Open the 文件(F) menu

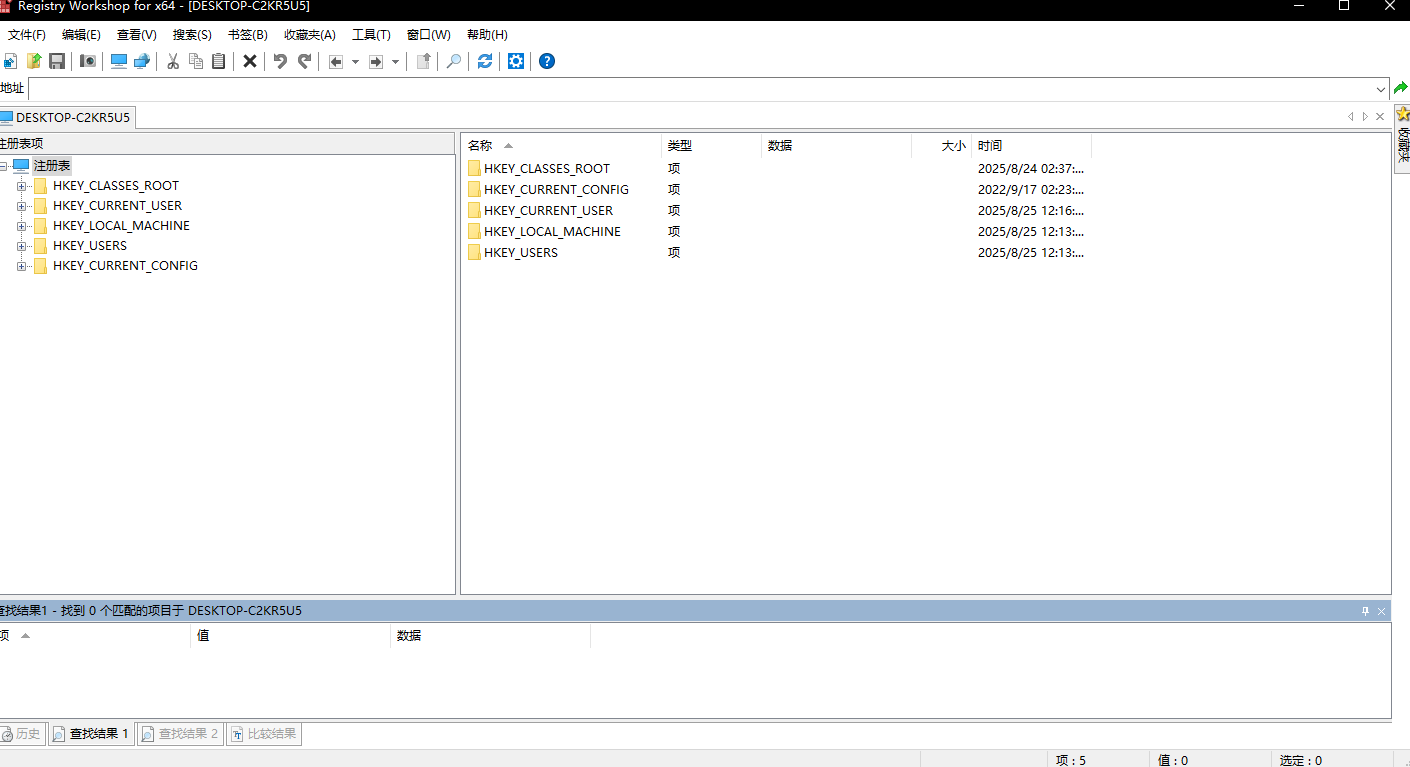pos(27,35)
